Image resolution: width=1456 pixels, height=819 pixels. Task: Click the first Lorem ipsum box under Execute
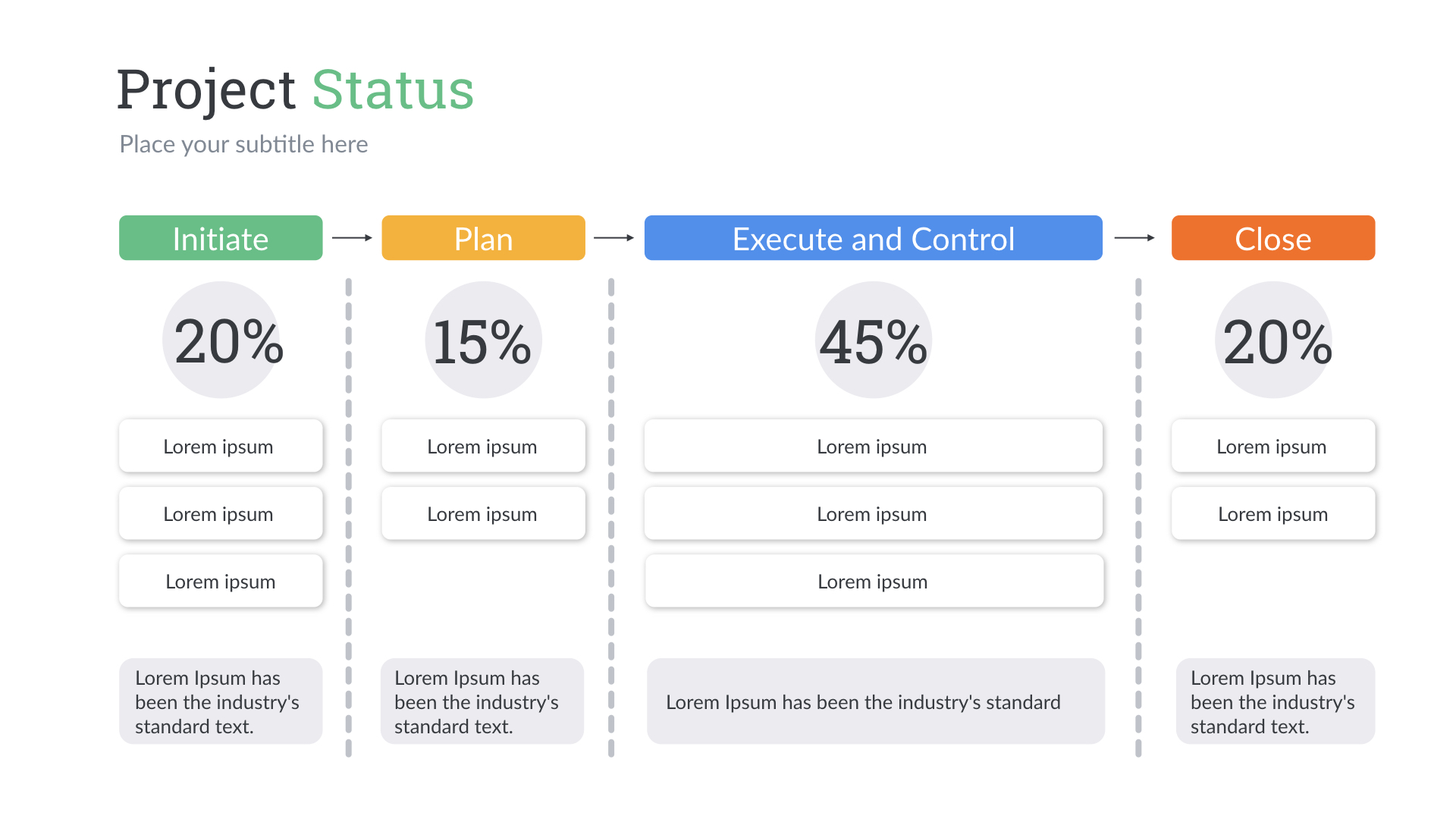pyautogui.click(x=873, y=446)
